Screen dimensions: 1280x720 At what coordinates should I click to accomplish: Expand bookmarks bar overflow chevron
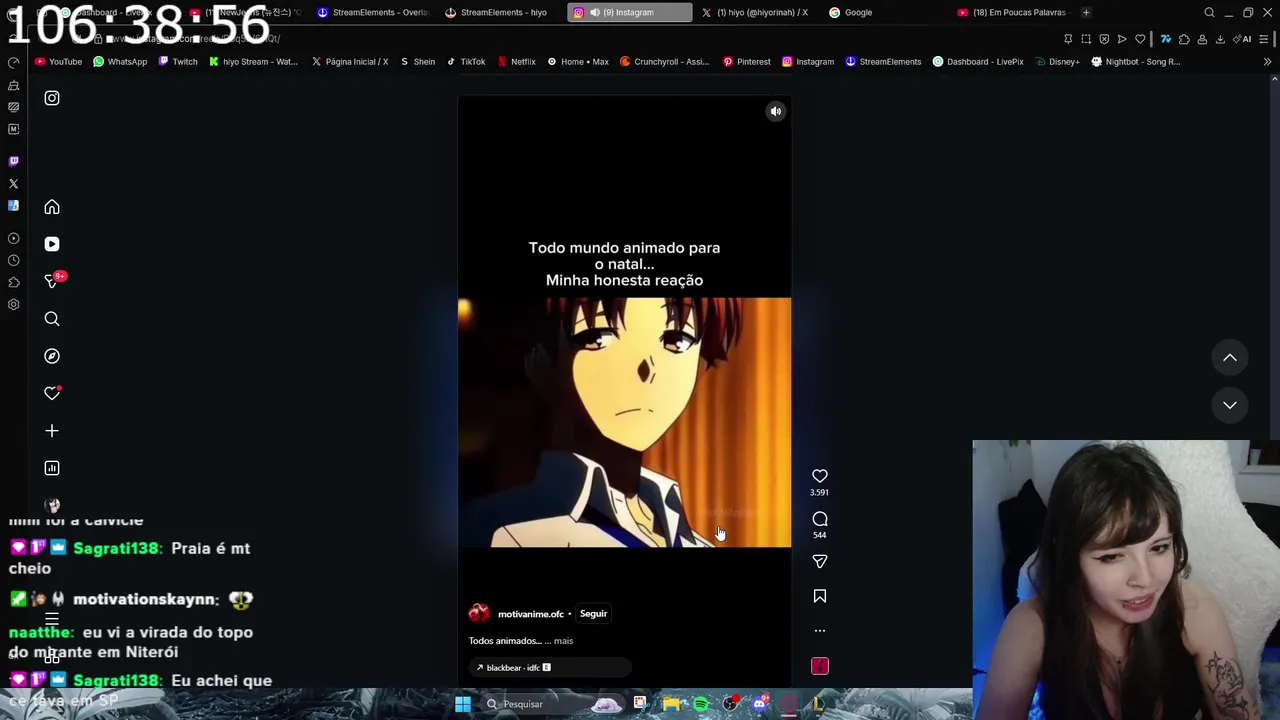1267,61
